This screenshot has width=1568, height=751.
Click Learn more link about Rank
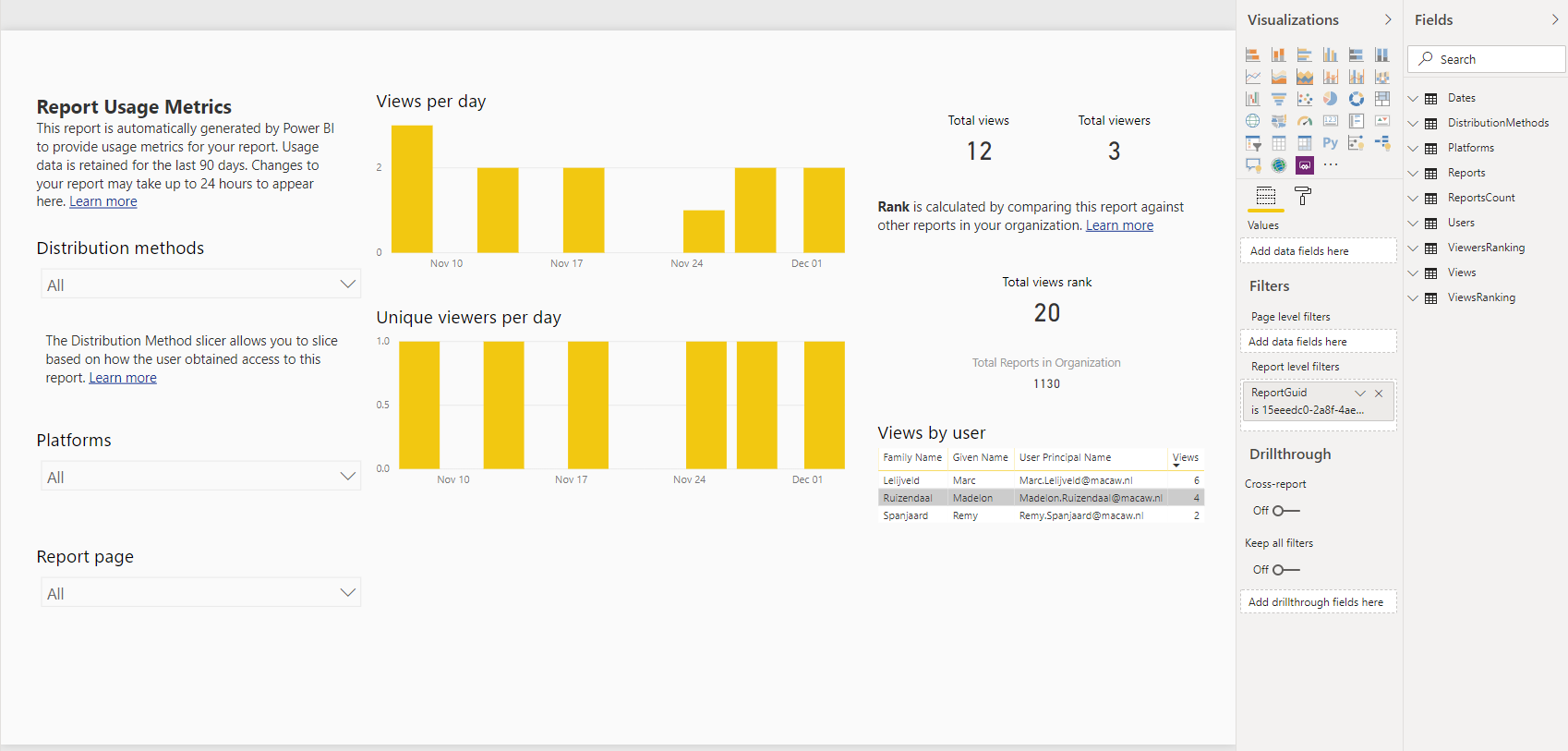coord(1119,225)
